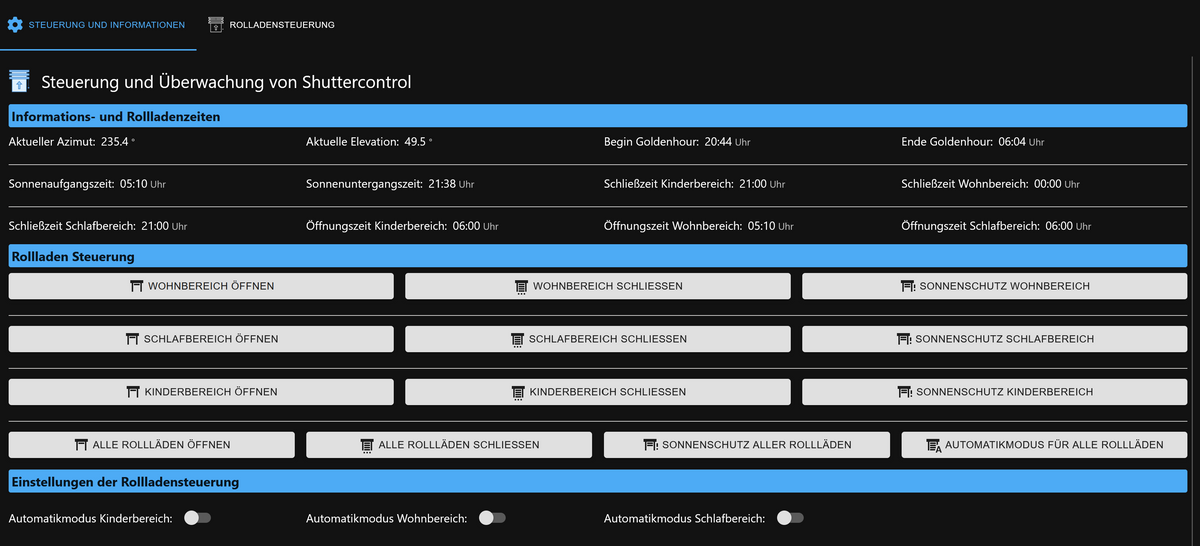Image resolution: width=1200 pixels, height=546 pixels.
Task: Click Kinderbereich schliessen button
Action: (x=597, y=392)
